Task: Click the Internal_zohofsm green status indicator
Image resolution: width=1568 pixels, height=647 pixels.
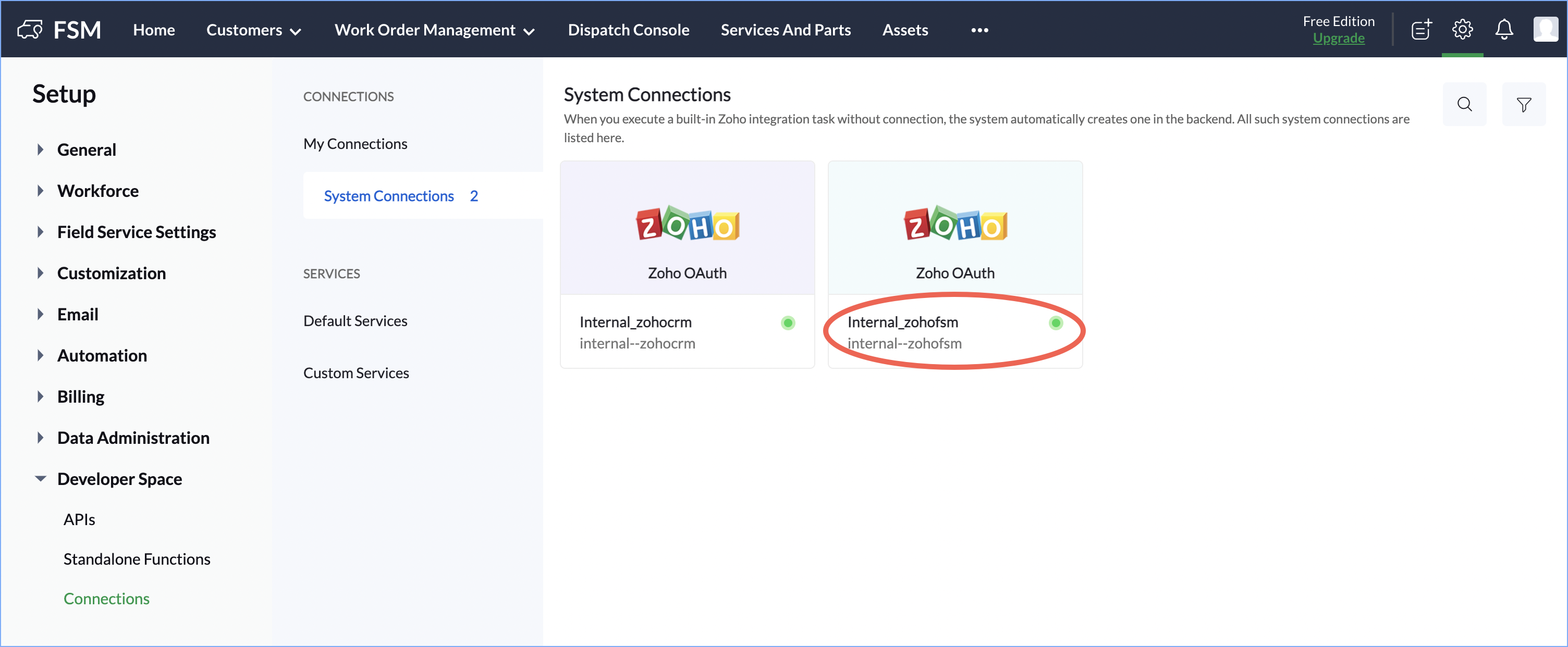Action: [x=1056, y=323]
